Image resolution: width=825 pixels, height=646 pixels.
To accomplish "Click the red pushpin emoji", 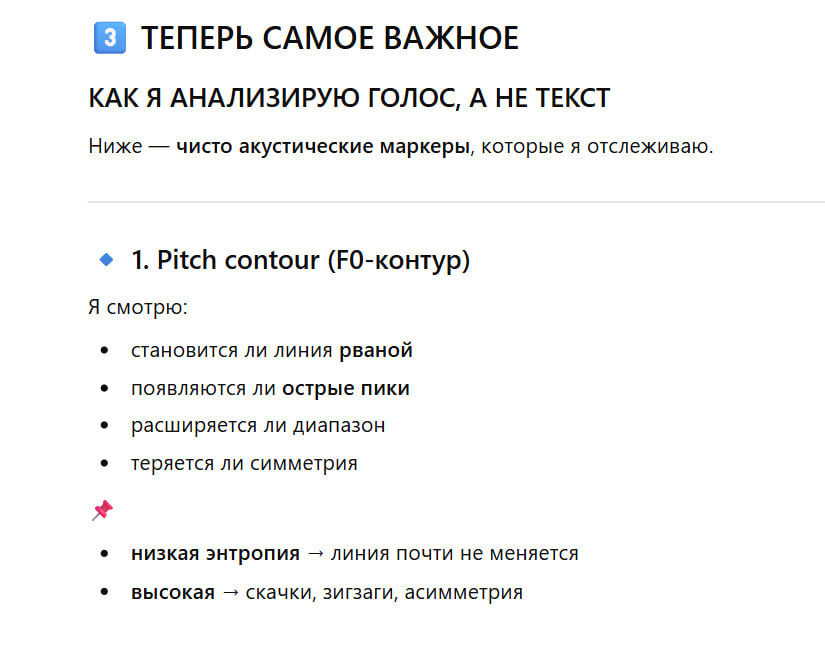I will tap(101, 511).
